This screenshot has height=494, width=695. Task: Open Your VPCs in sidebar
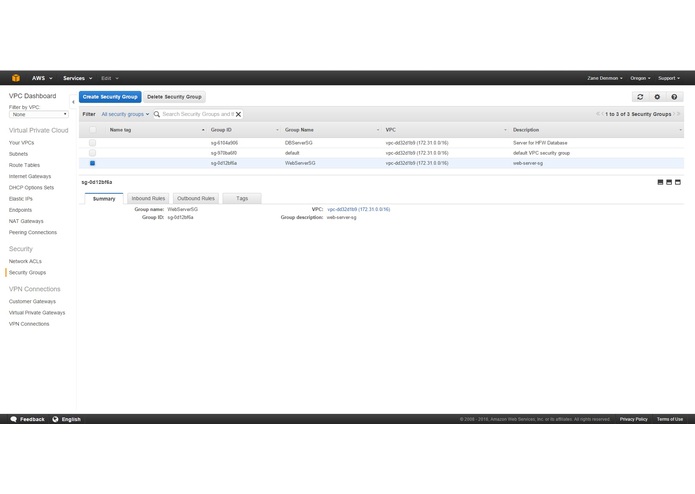21,143
